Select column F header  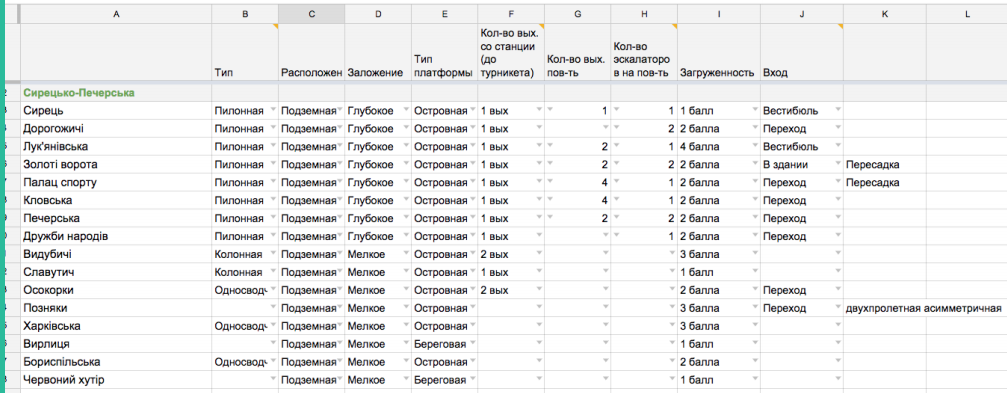pyautogui.click(x=511, y=13)
